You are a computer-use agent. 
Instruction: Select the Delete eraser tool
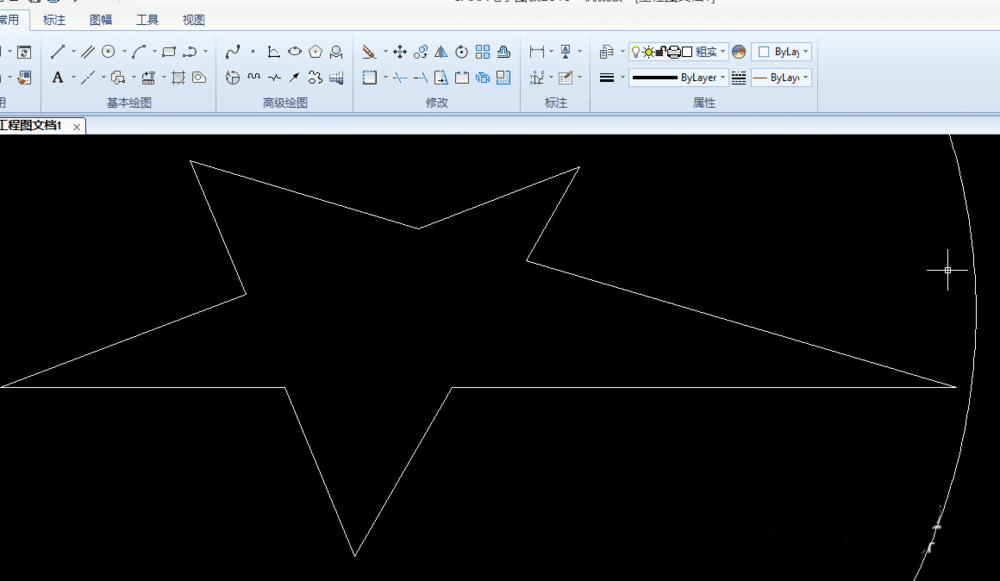click(x=369, y=52)
